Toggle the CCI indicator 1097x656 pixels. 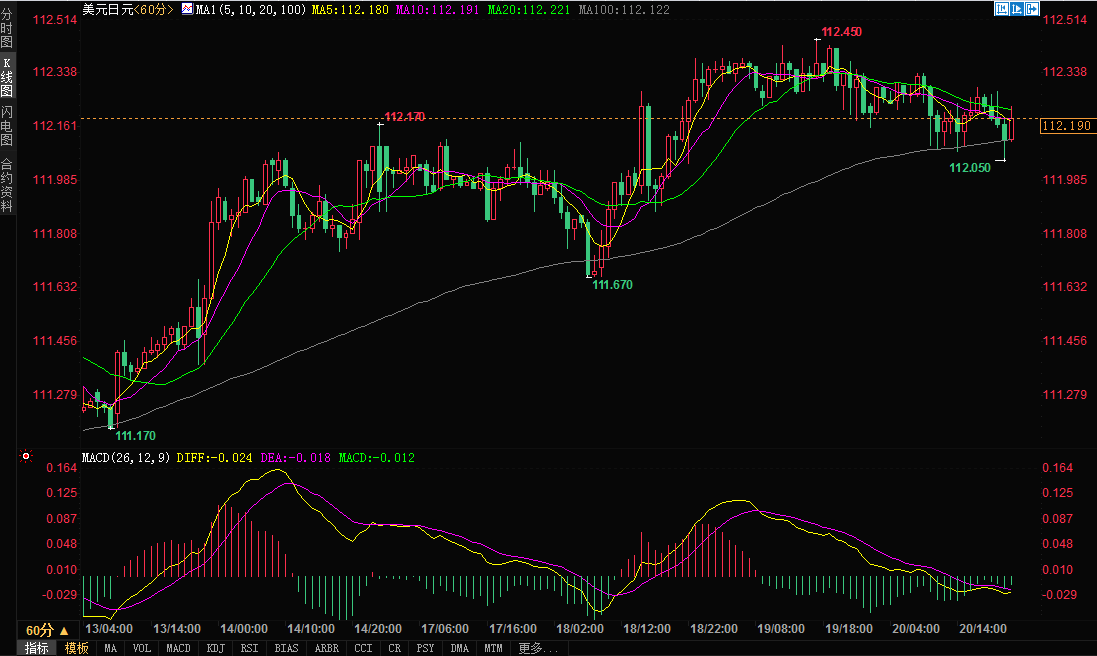[363, 648]
